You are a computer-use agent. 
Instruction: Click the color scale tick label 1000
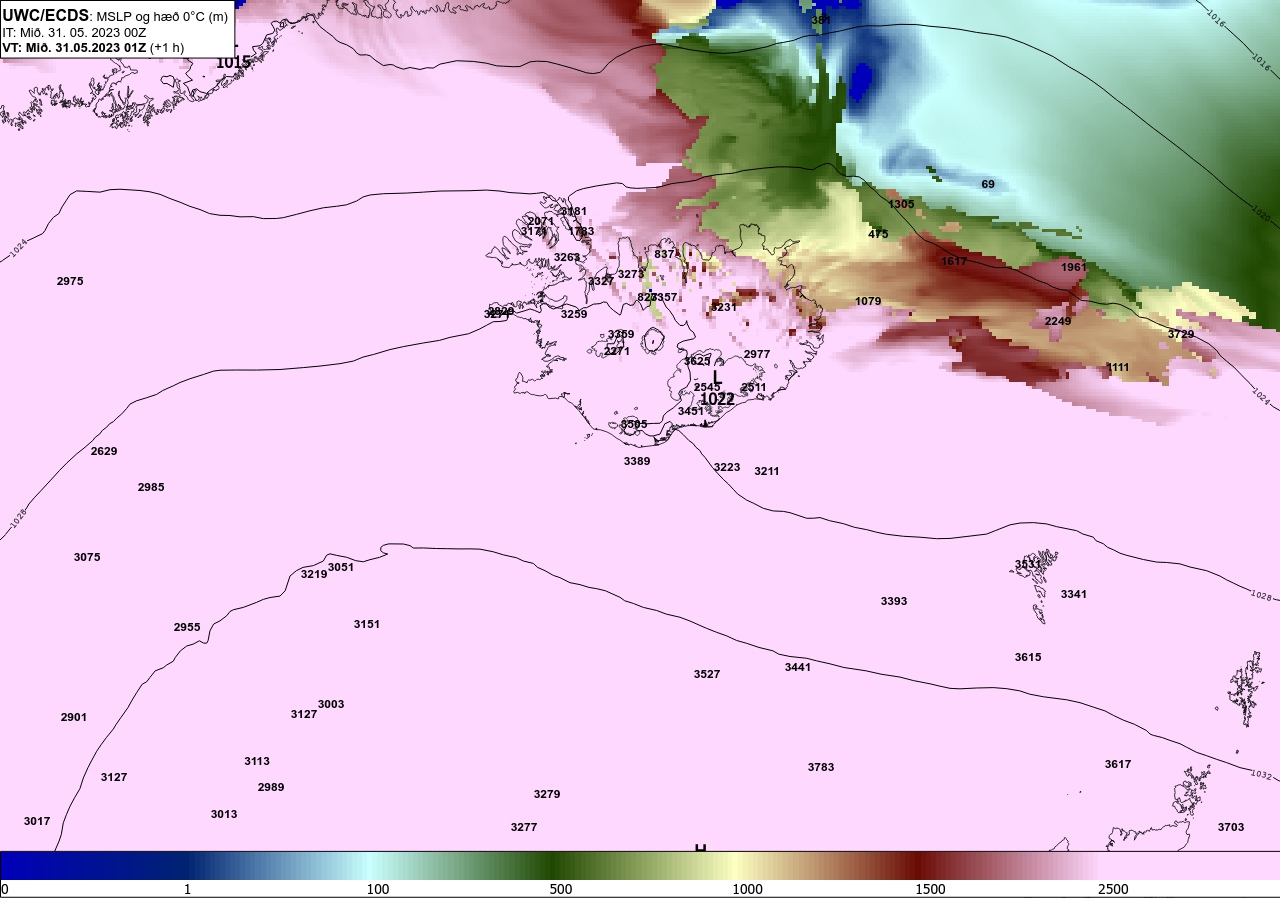click(748, 889)
